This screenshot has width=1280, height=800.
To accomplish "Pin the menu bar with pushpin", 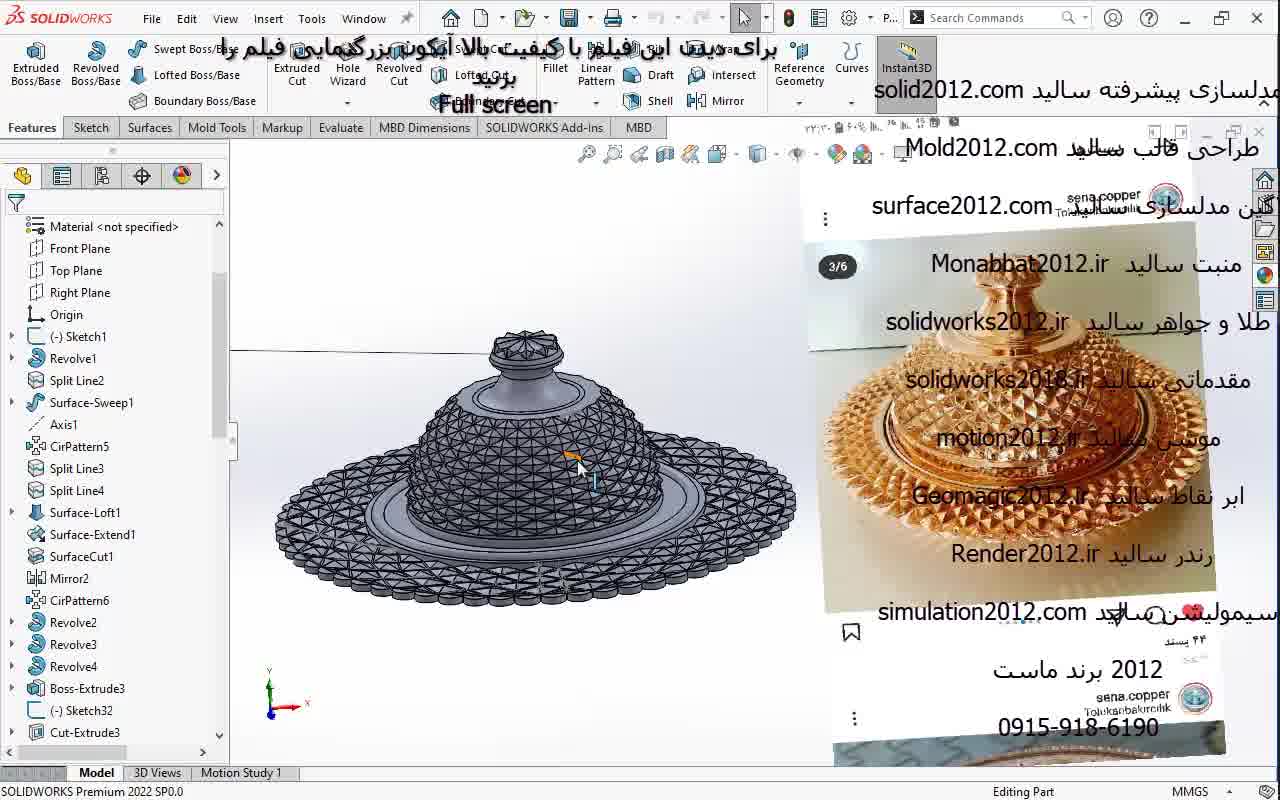I will coord(406,18).
